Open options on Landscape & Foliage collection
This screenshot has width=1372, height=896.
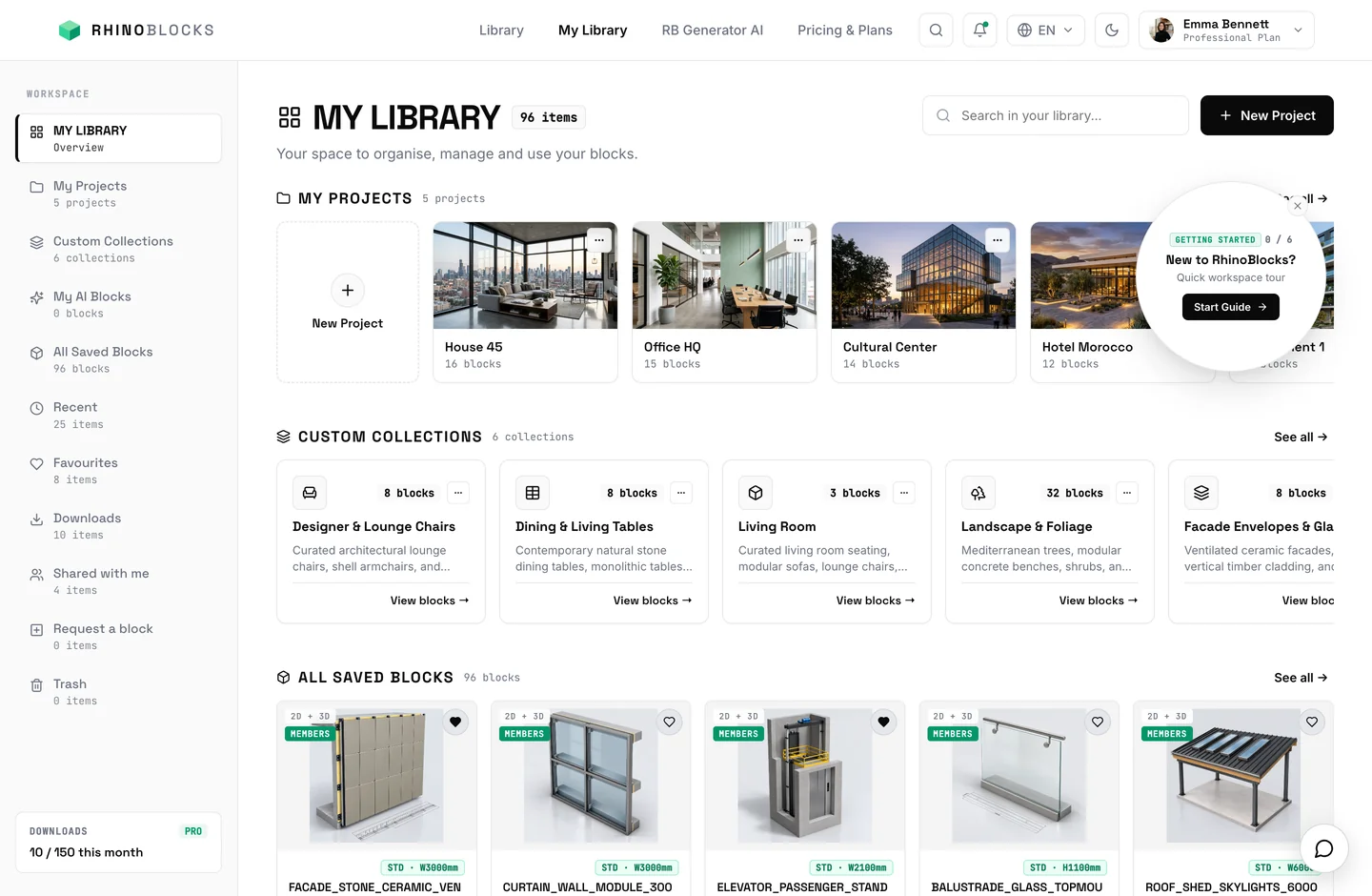[1127, 493]
